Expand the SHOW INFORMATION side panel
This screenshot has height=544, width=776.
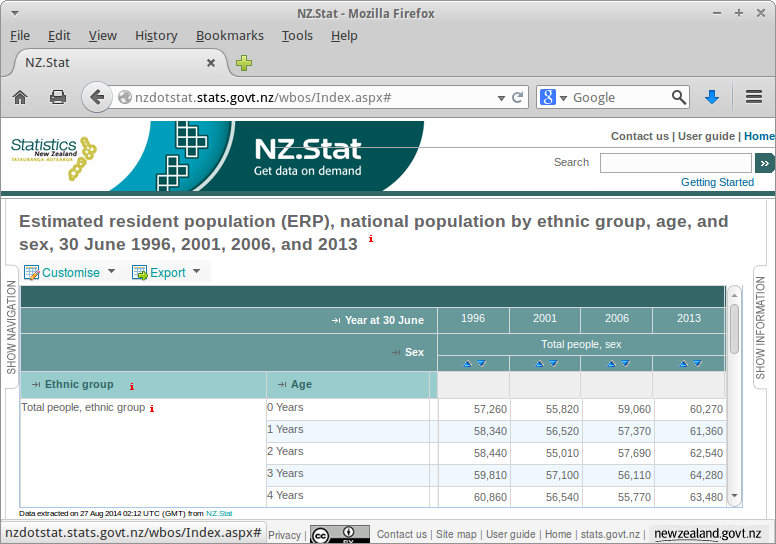(x=761, y=327)
